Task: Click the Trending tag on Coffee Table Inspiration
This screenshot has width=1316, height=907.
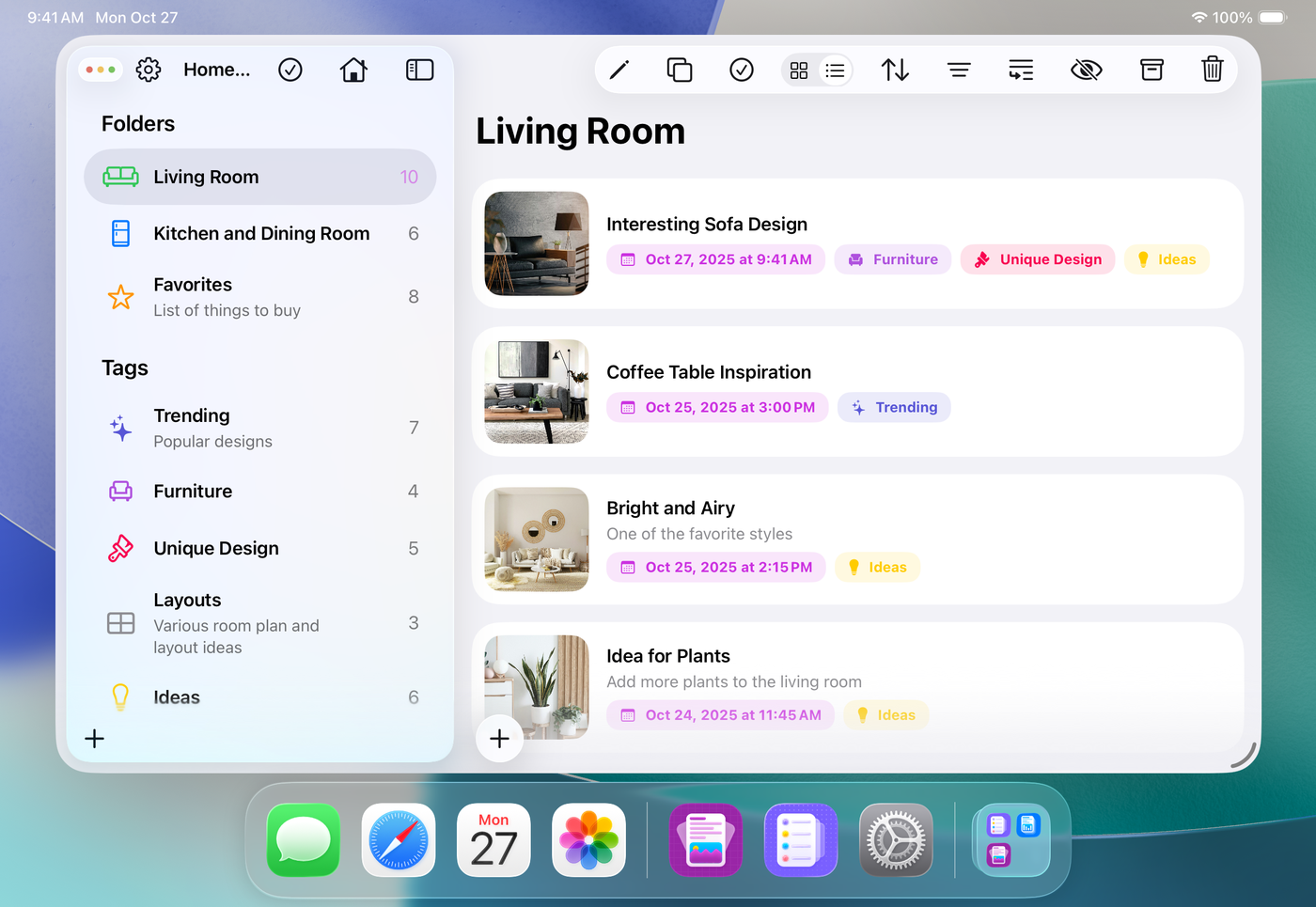Action: (894, 407)
